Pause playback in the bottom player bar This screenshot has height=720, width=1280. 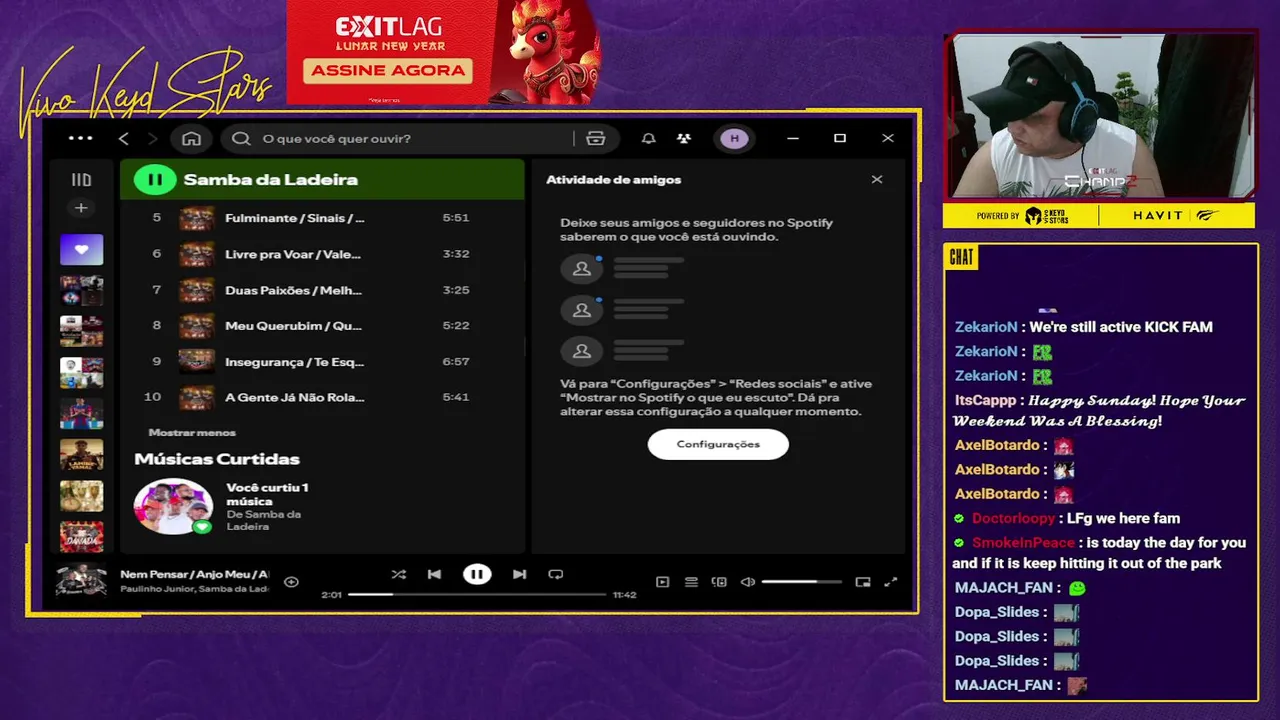coord(477,574)
